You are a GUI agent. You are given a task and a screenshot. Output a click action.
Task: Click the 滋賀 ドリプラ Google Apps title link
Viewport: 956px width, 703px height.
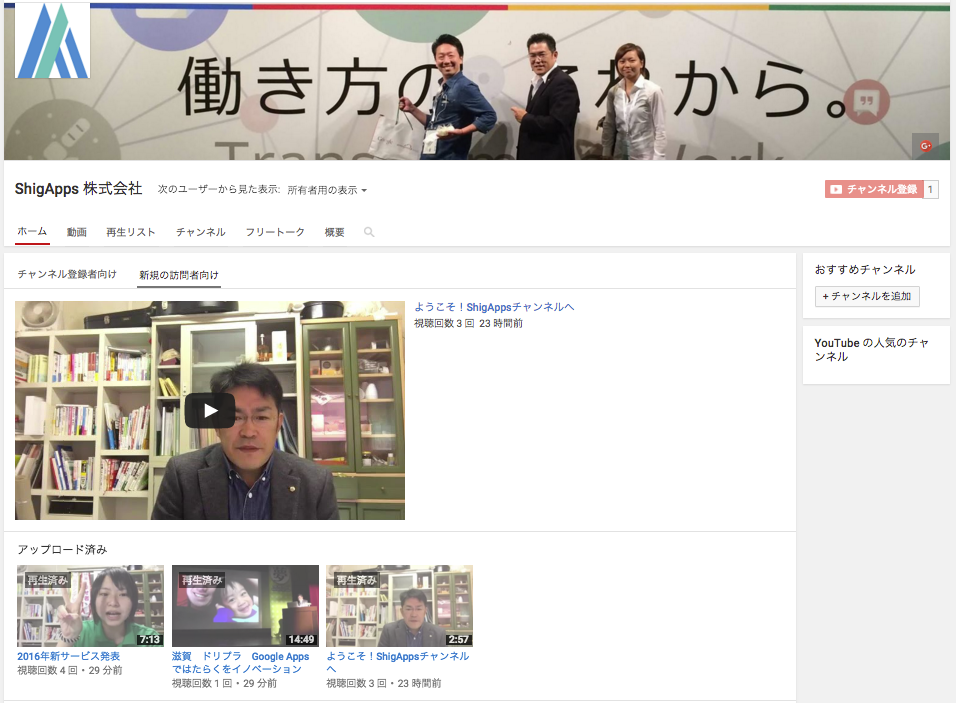pyautogui.click(x=241, y=663)
